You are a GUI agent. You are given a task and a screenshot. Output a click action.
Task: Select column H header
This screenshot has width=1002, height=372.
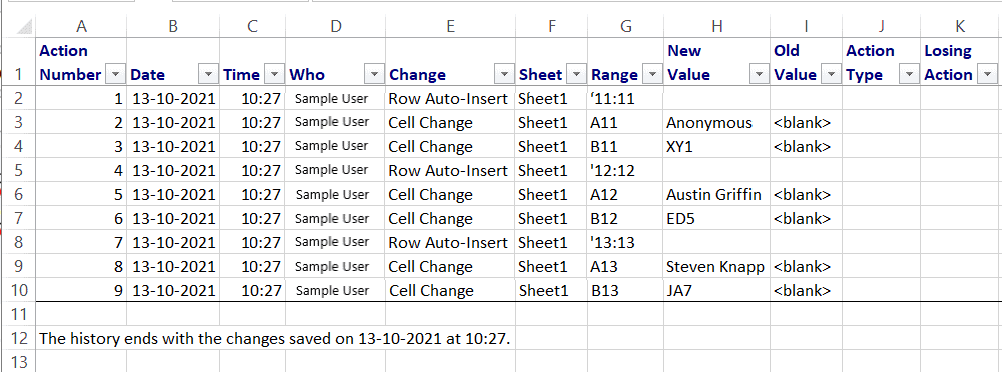pyautogui.click(x=717, y=26)
